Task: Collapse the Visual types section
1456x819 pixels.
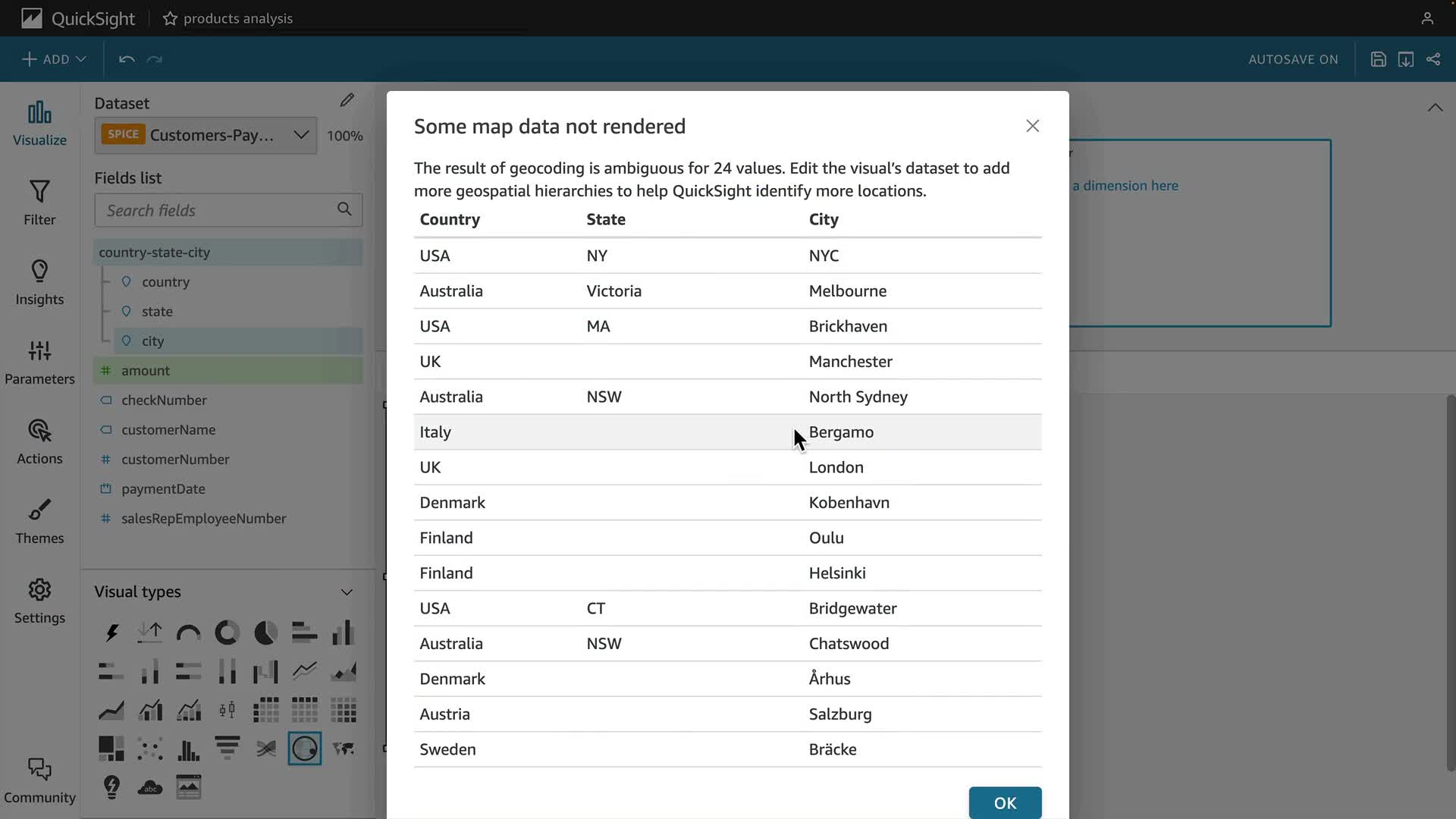Action: [x=347, y=592]
